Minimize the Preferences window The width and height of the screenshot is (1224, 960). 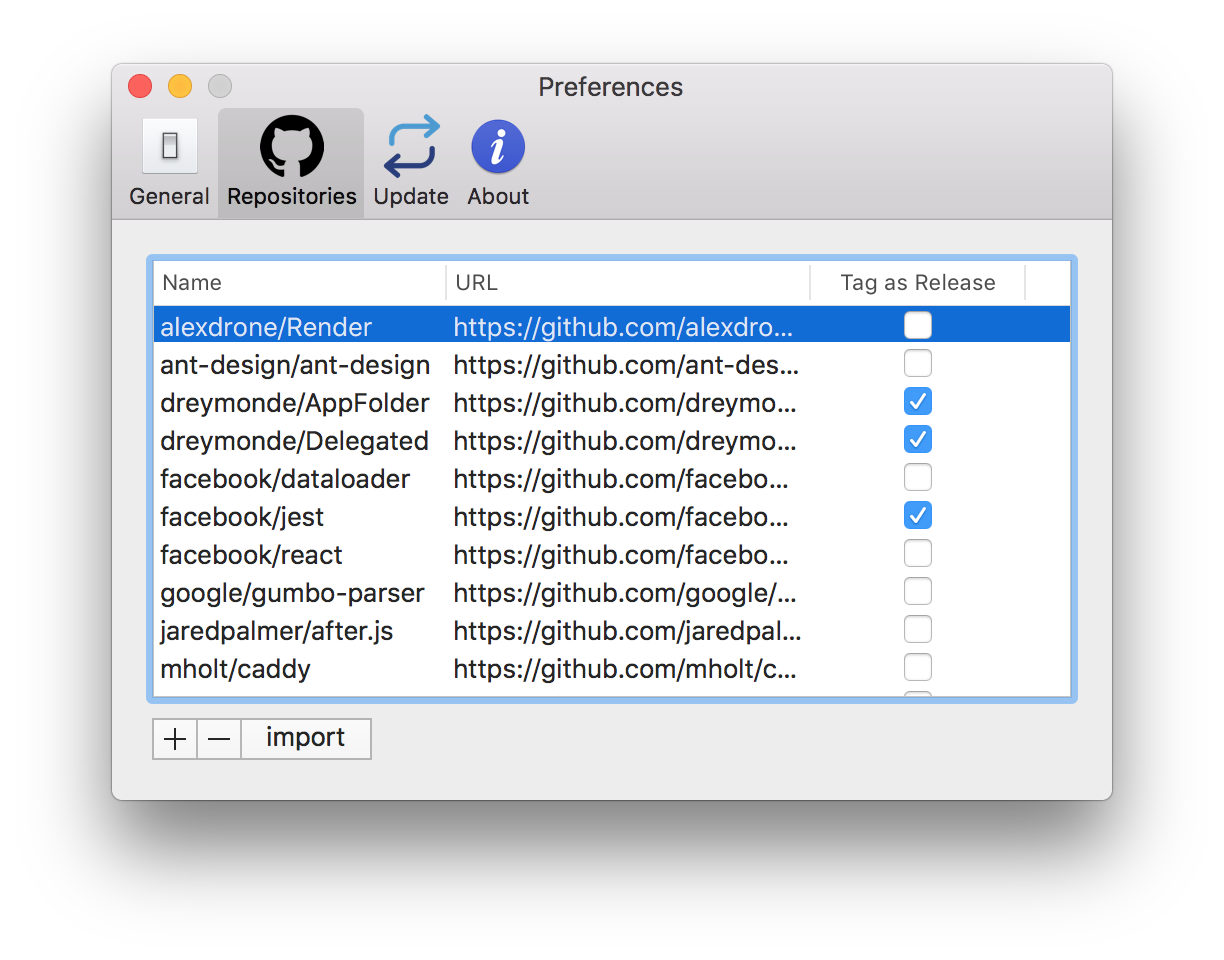(180, 86)
